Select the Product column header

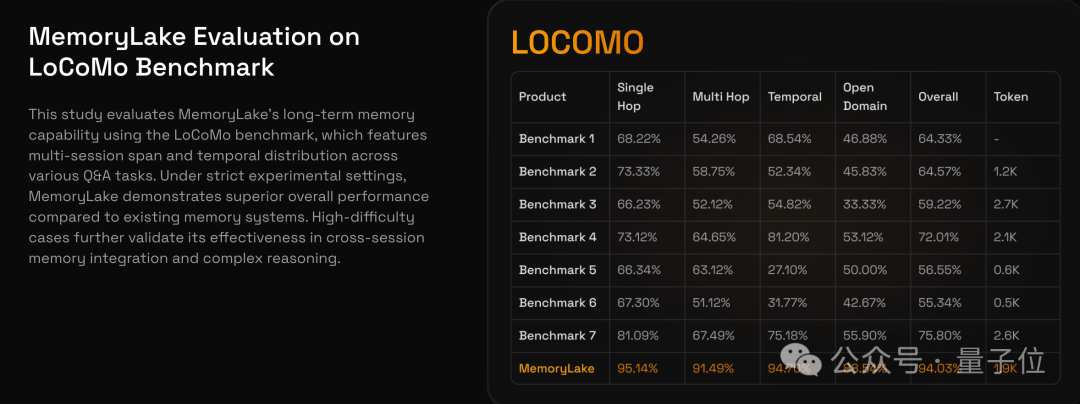pyautogui.click(x=542, y=97)
